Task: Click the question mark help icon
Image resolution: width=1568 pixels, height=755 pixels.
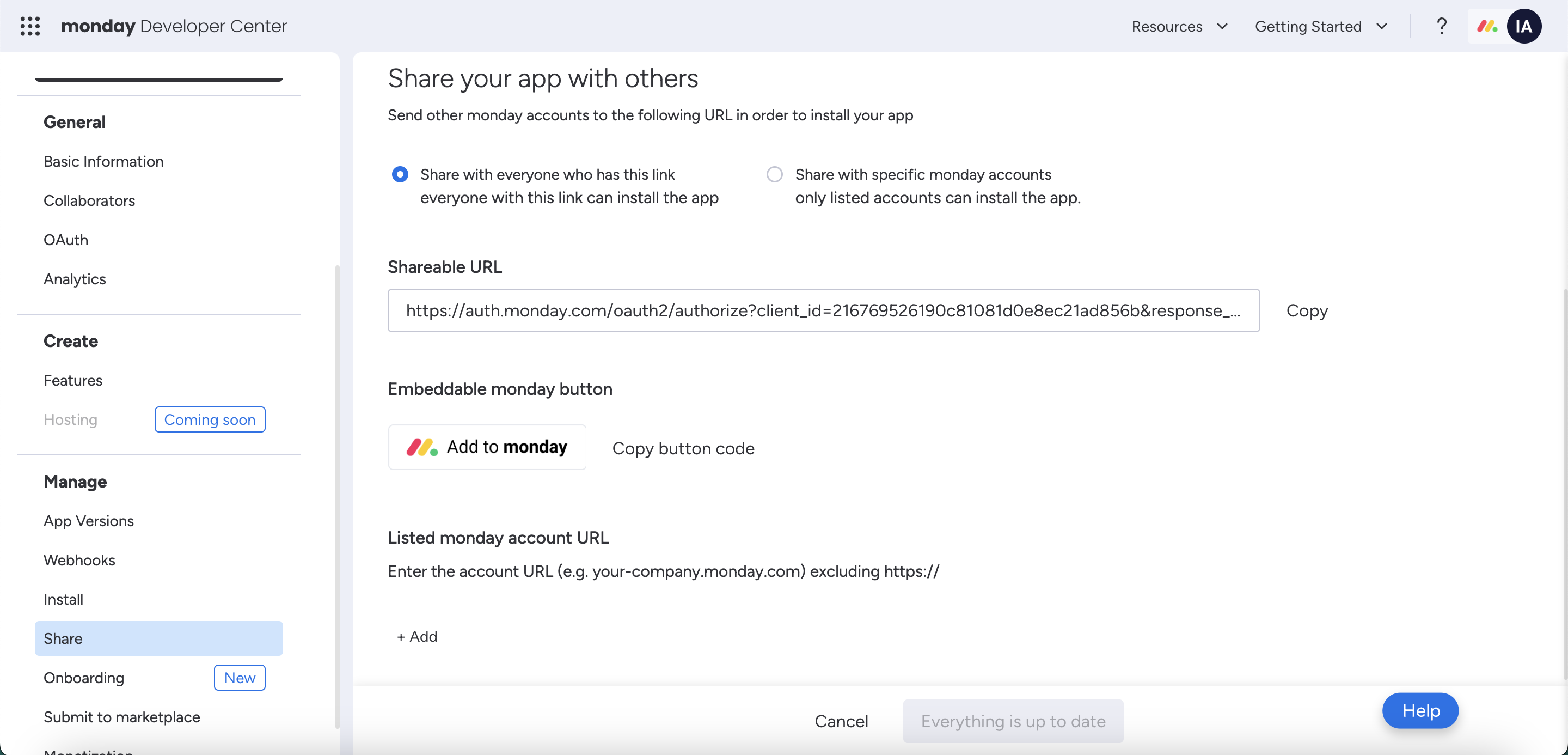Action: pos(1441,26)
